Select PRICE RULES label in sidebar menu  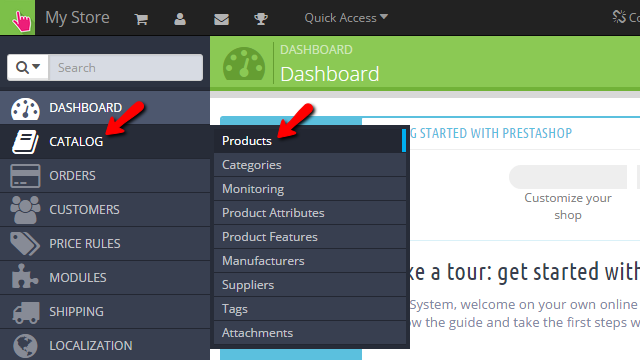tap(85, 244)
